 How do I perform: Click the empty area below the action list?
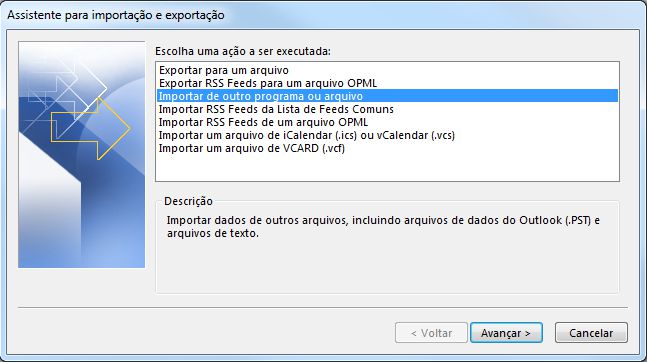[387, 168]
